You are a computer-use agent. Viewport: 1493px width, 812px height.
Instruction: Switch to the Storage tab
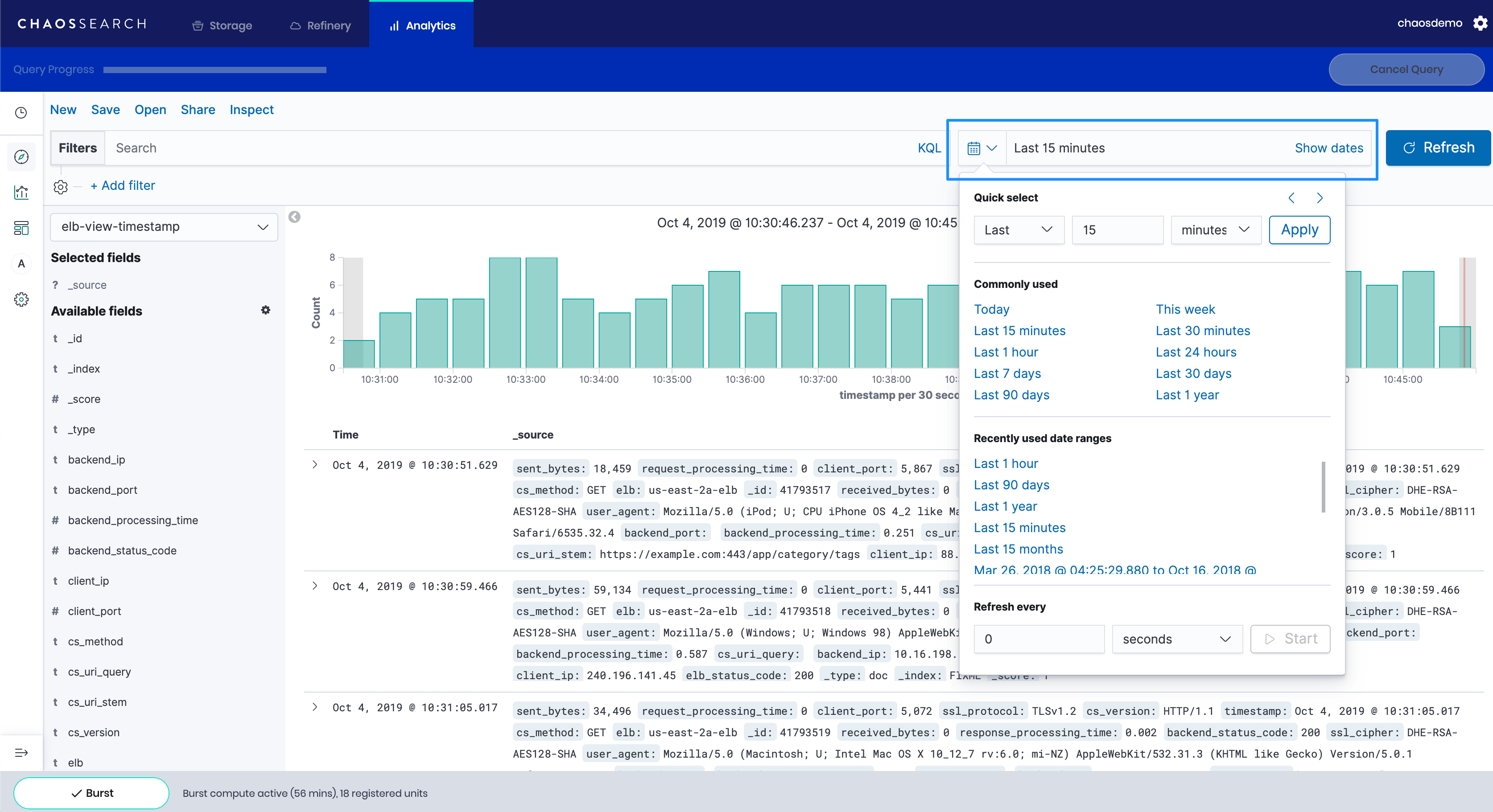coord(222,25)
